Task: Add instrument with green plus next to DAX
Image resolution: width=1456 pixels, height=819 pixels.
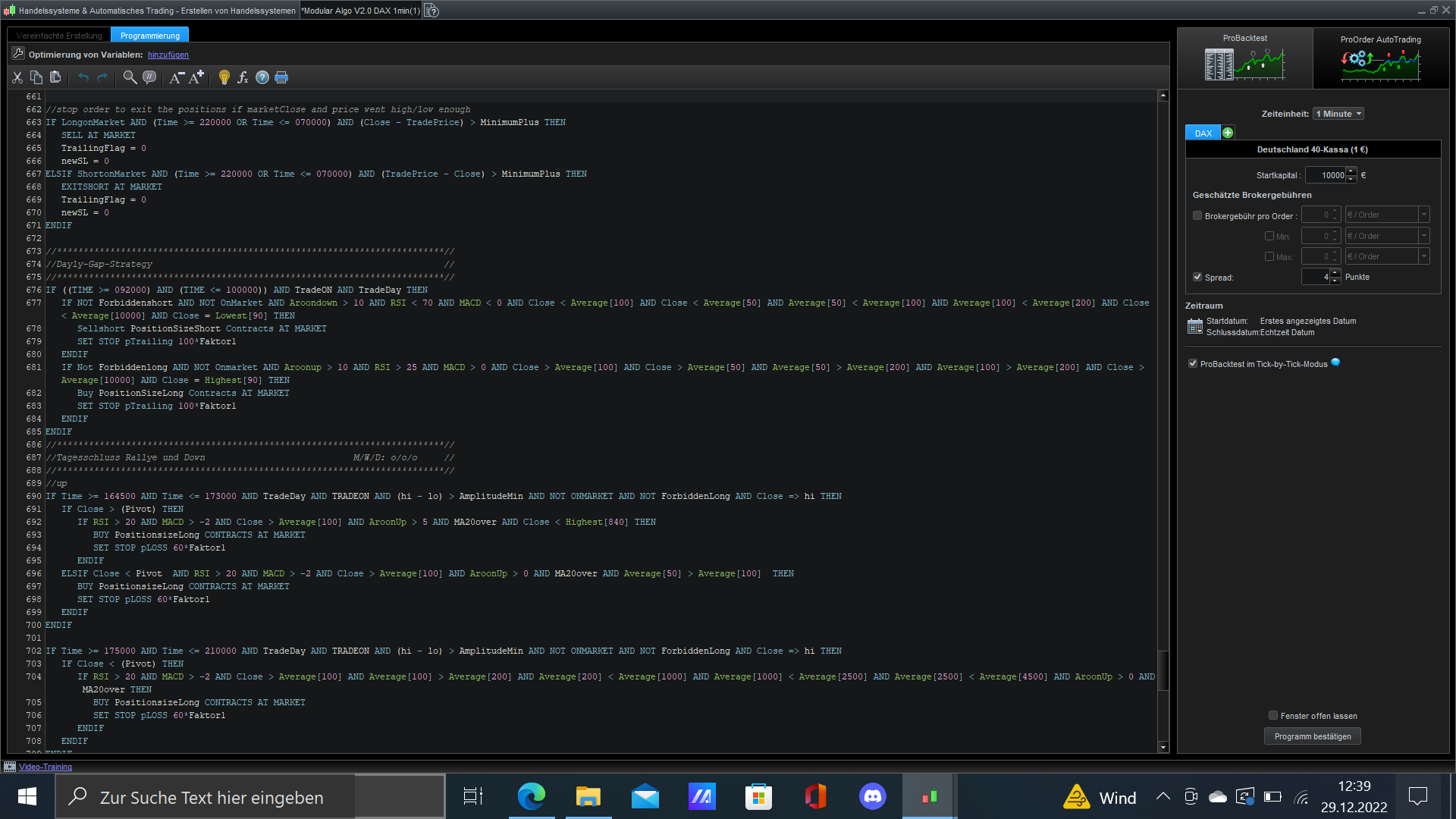Action: click(1228, 133)
